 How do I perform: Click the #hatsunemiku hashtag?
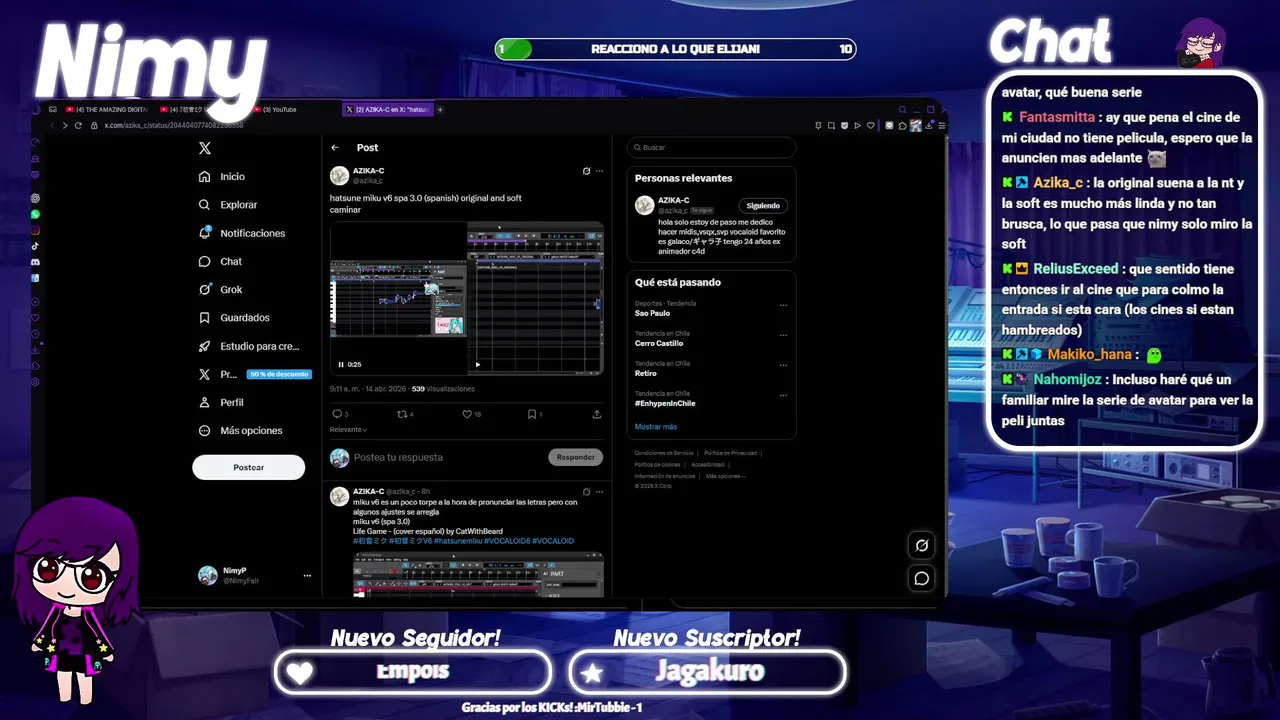[x=458, y=541]
